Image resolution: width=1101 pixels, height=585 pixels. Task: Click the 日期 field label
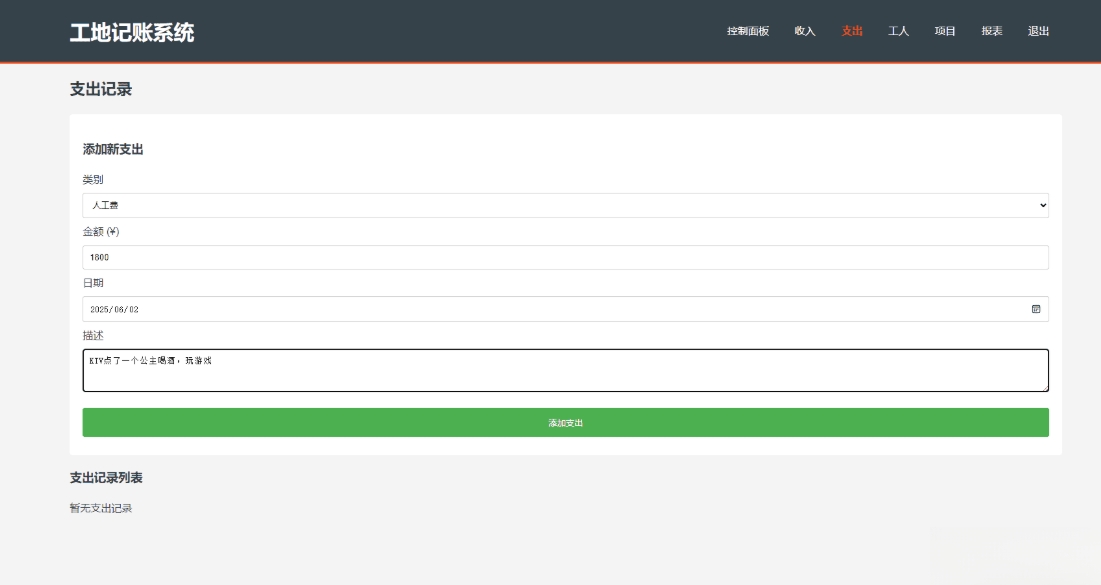tap(93, 283)
